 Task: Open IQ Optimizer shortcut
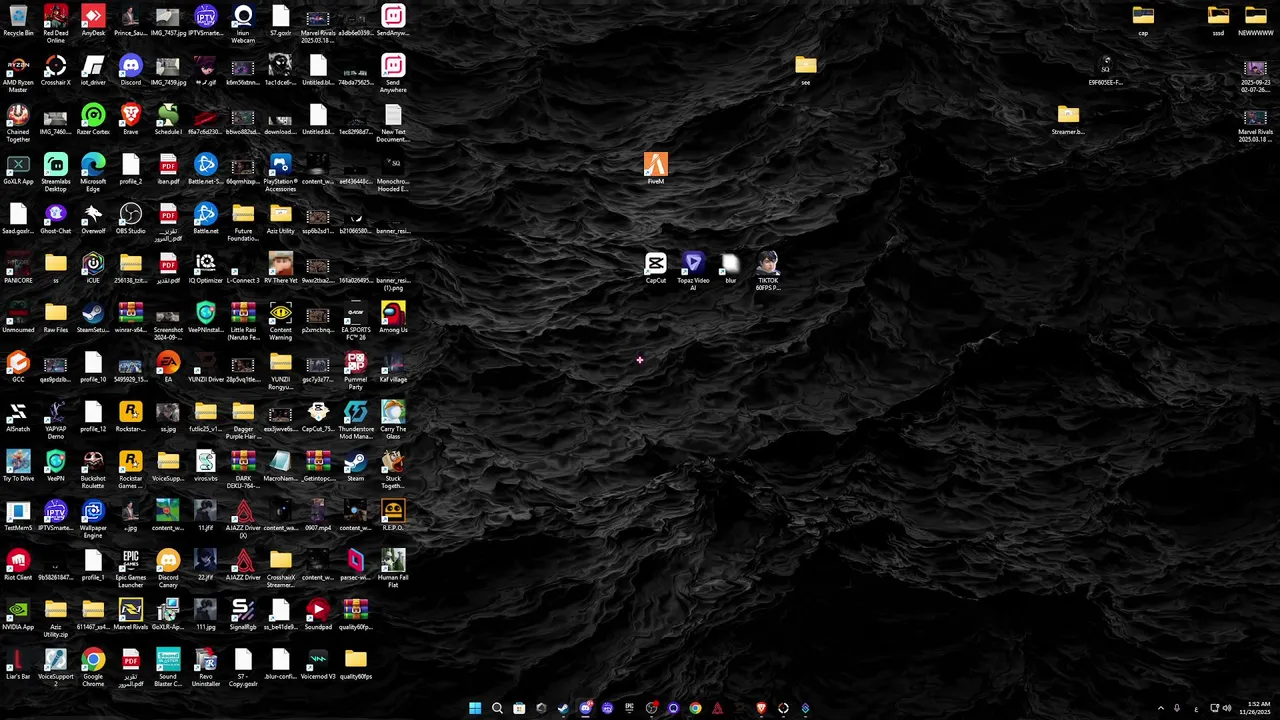[206, 268]
